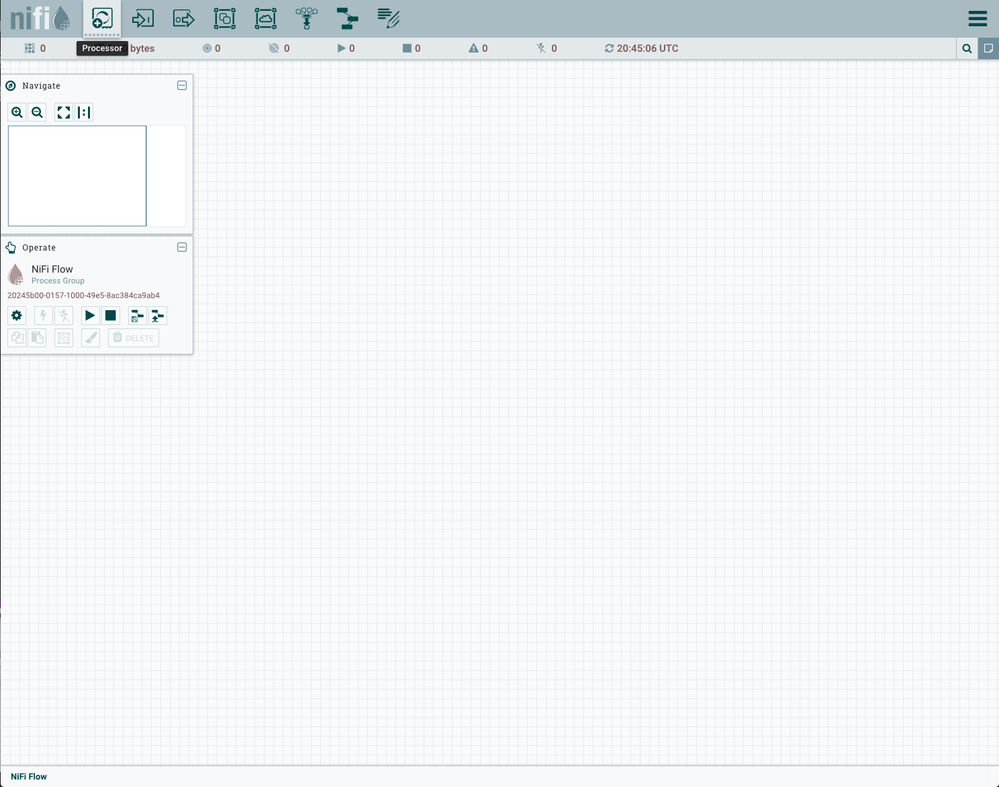The width and height of the screenshot is (999, 787).
Task: Start the flow with play button
Action: point(90,315)
